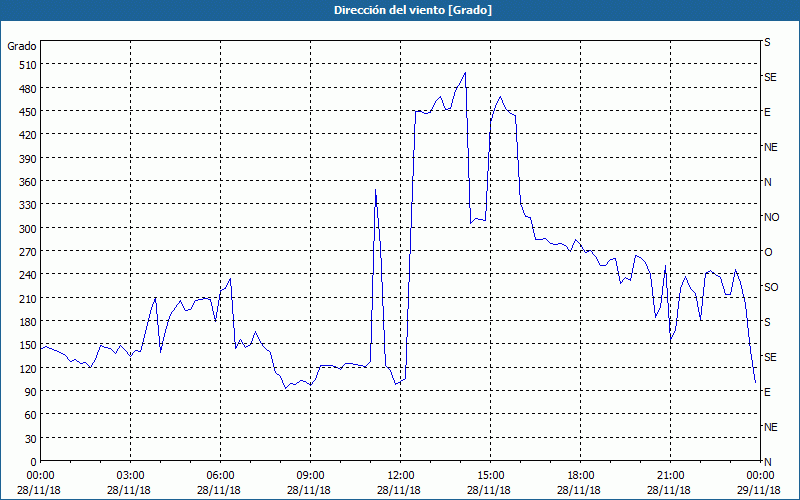This screenshot has height=500, width=800.
Task: Select the 180 degree axis label
Action: (28, 322)
